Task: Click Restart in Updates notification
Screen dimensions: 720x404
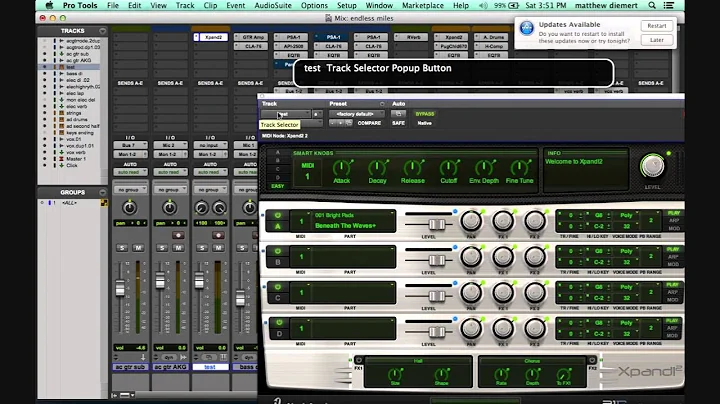Action: click(657, 26)
